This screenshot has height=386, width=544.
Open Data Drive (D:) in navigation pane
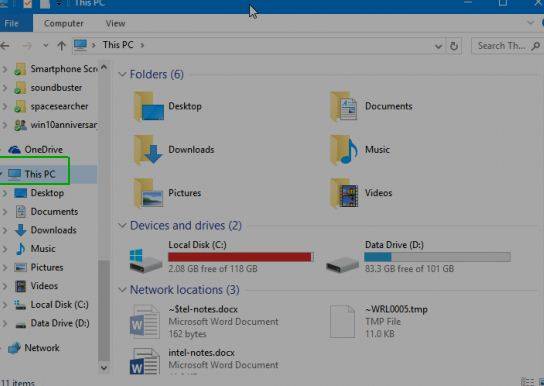tap(52, 323)
